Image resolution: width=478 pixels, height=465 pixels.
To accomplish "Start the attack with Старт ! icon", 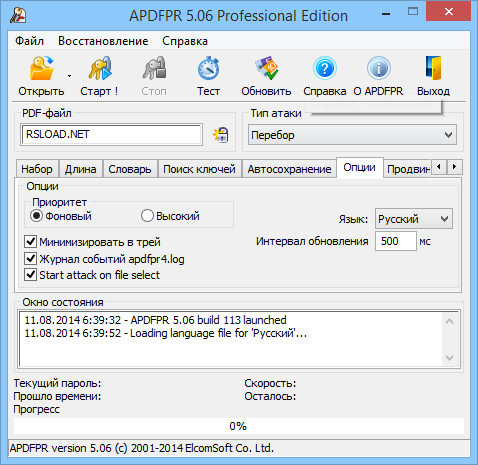I will (x=99, y=69).
